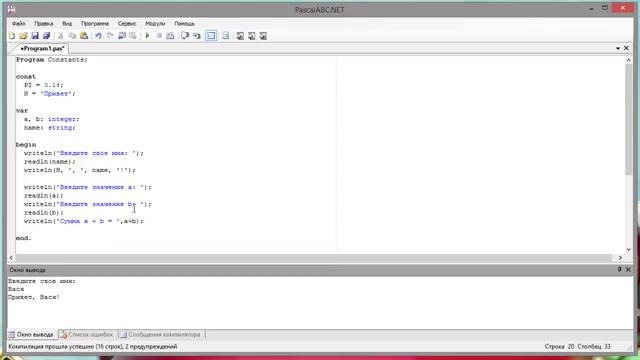The height and width of the screenshot is (360, 640).
Task: Click the Step Over debug icon
Action: coord(185,36)
